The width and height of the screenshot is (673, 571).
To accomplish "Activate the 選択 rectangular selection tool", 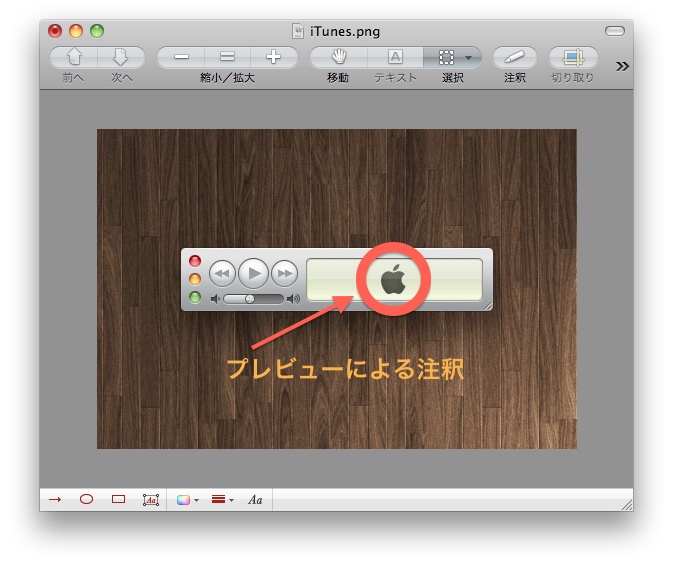I will coord(446,57).
